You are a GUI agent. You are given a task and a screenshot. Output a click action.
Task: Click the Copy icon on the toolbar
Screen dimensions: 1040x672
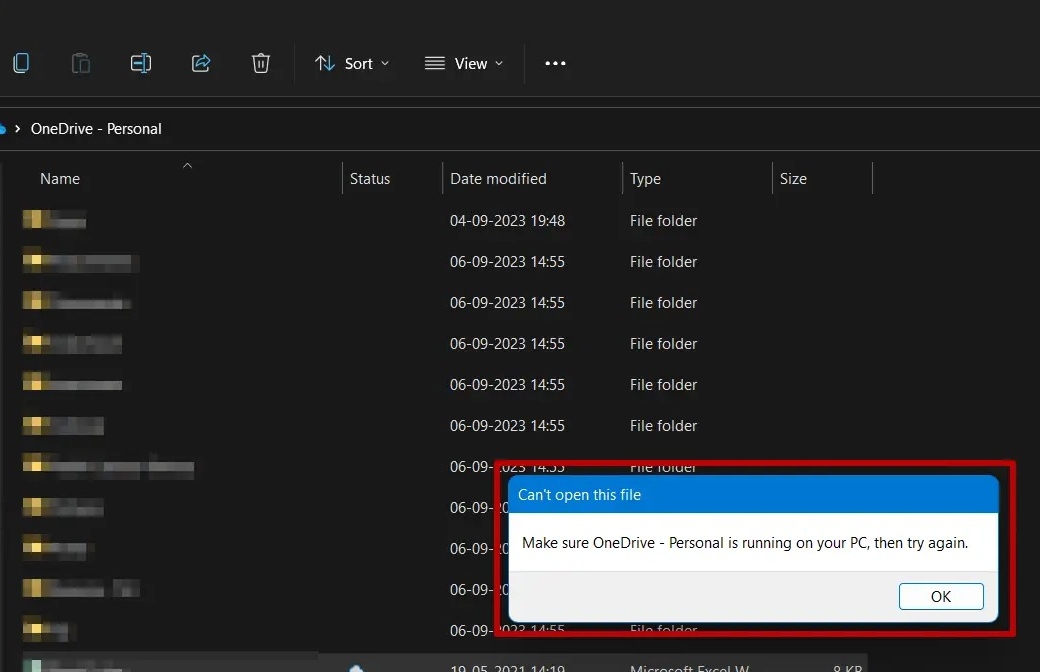21,62
